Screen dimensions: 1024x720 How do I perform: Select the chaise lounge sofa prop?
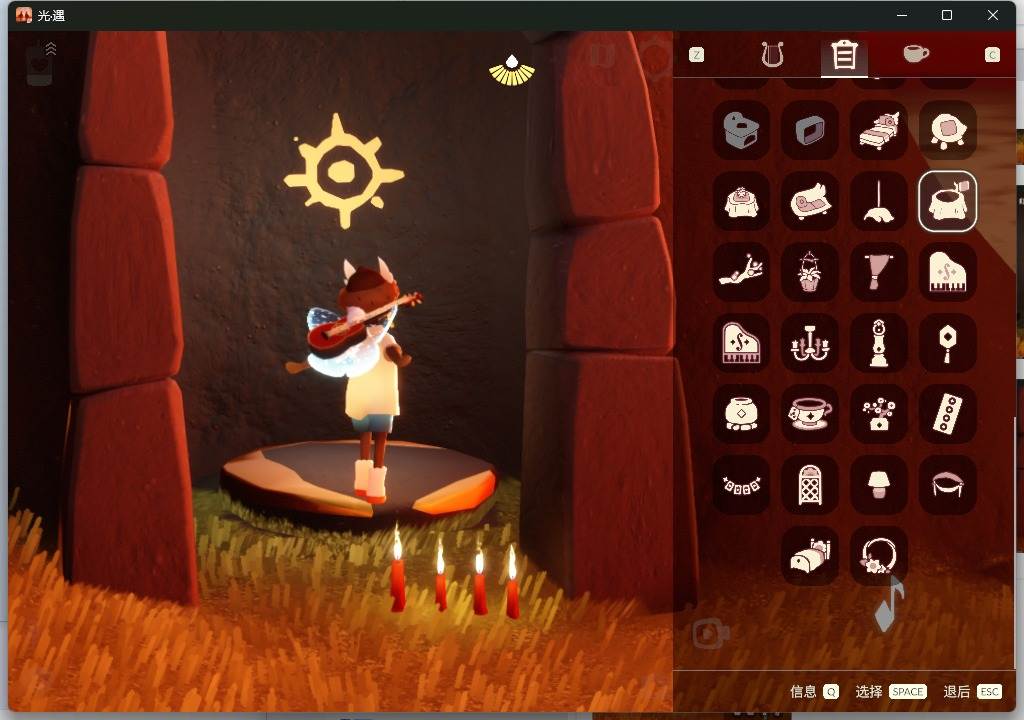tap(810, 201)
